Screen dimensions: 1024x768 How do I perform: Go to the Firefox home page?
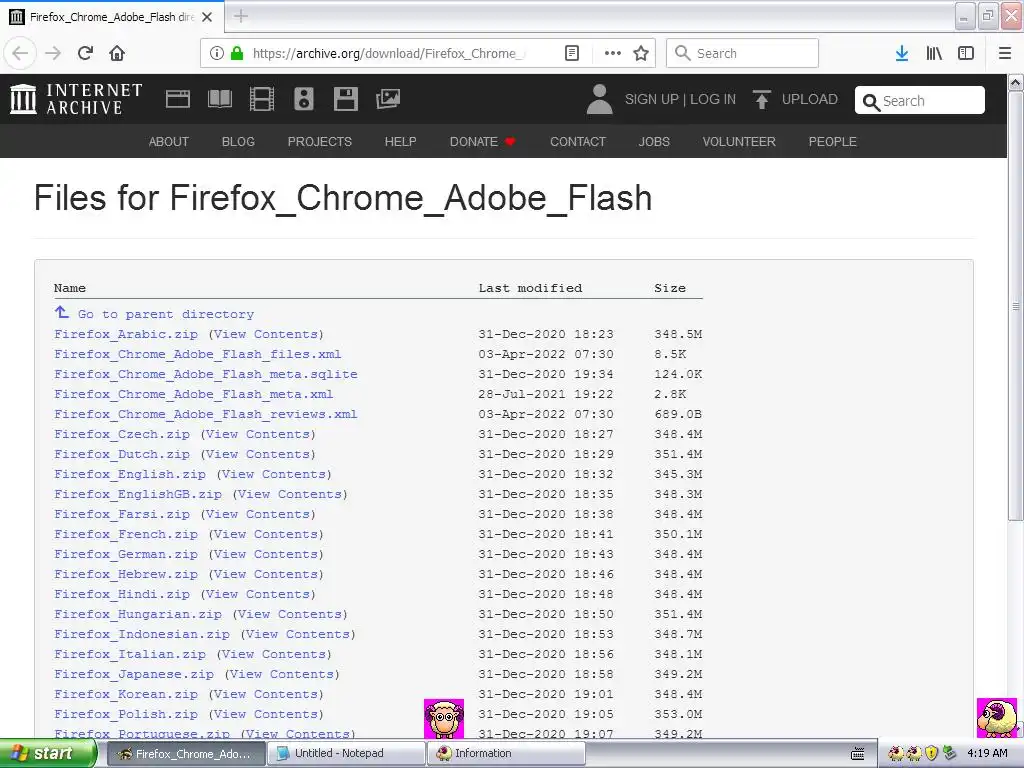(x=117, y=54)
